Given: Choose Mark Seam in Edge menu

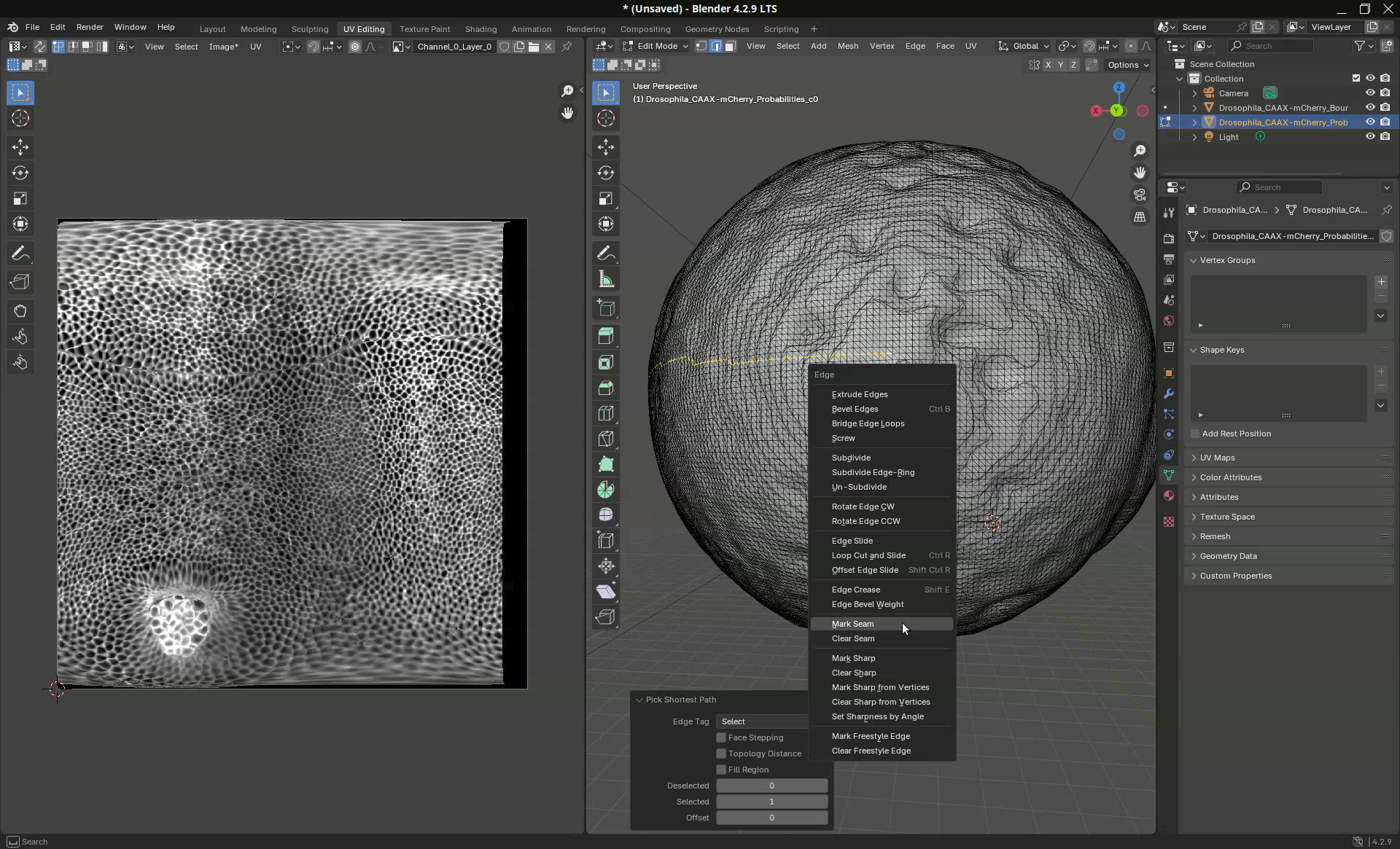Looking at the screenshot, I should pos(852,624).
